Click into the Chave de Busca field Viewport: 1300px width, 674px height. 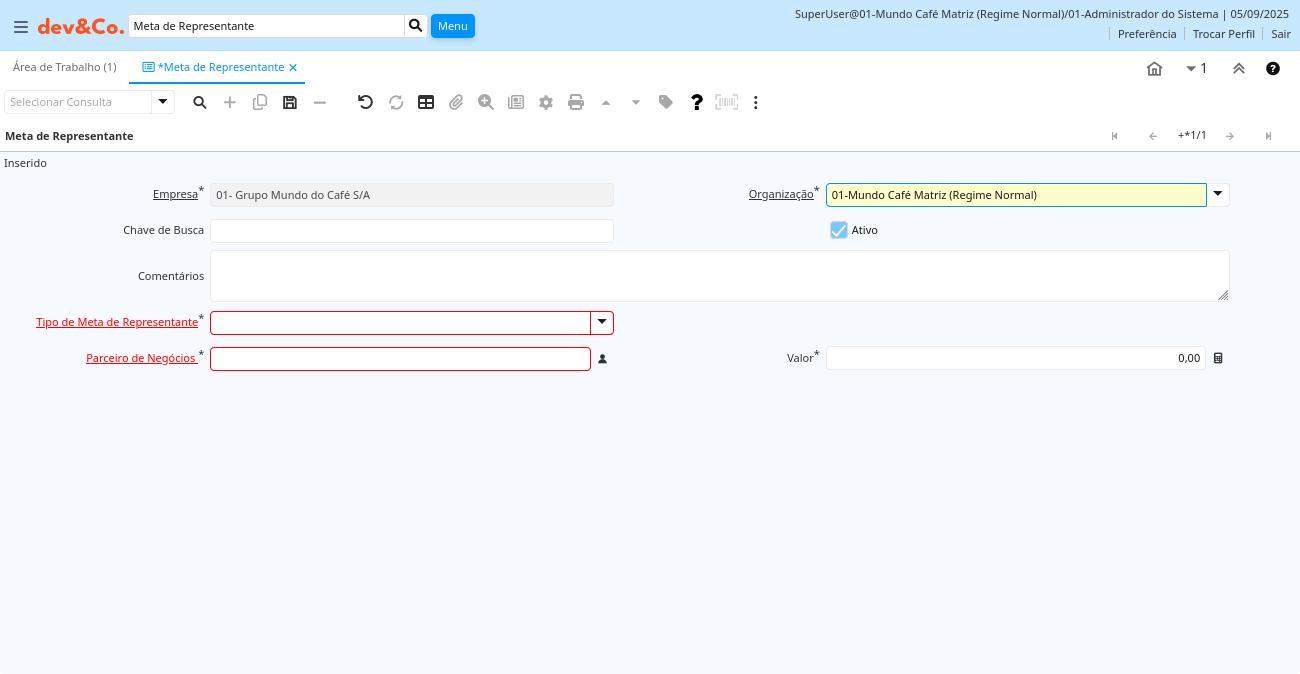click(x=411, y=231)
